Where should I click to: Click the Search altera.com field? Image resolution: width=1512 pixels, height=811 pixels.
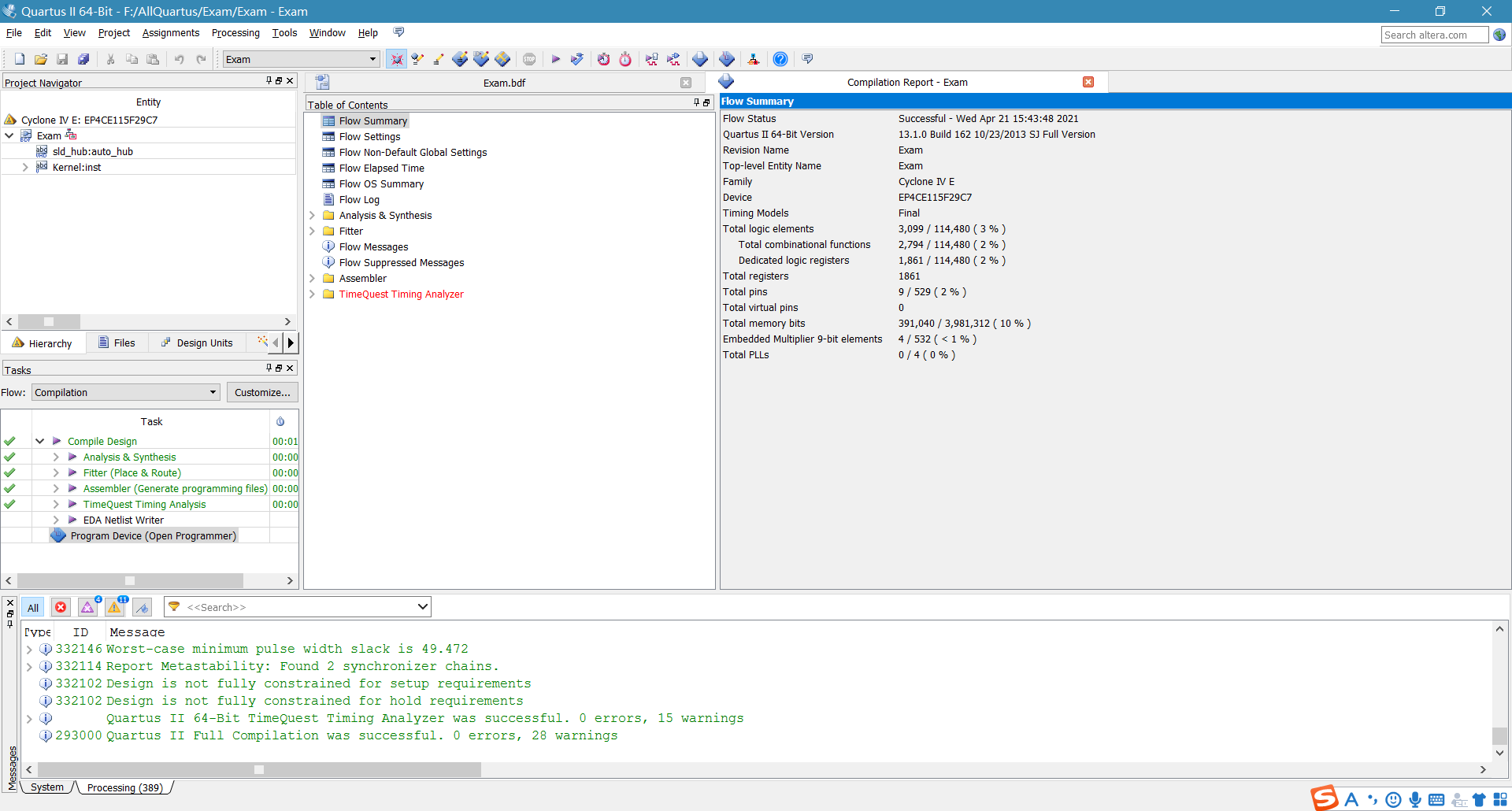tap(1435, 35)
